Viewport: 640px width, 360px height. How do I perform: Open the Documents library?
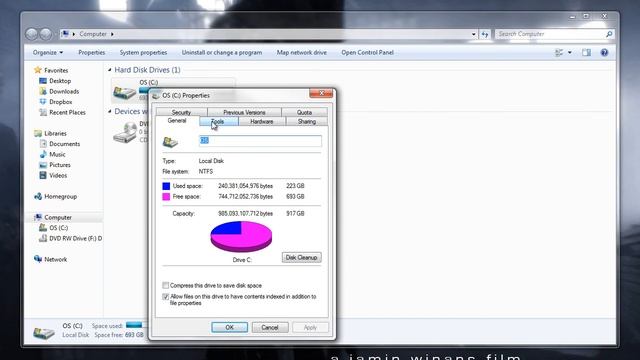click(64, 144)
